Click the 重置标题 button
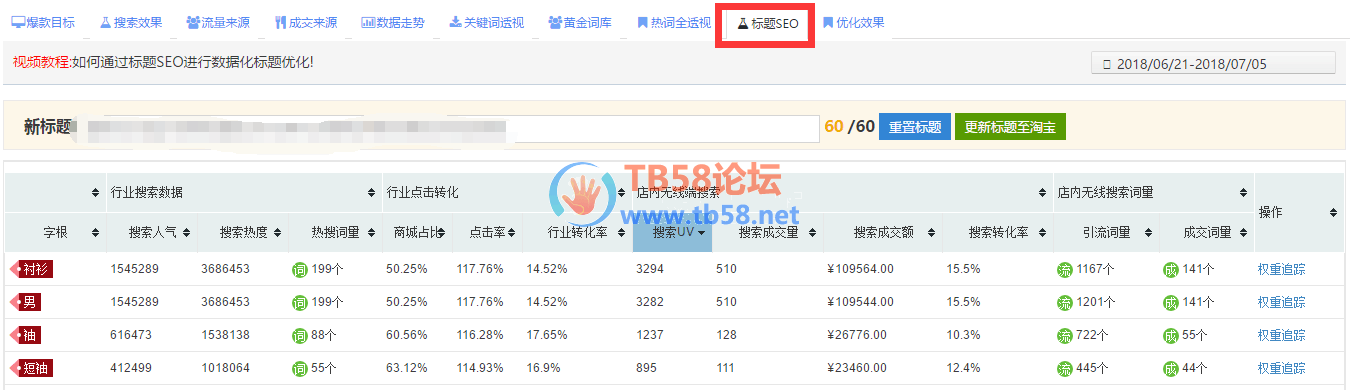1352x390 pixels. point(915,127)
